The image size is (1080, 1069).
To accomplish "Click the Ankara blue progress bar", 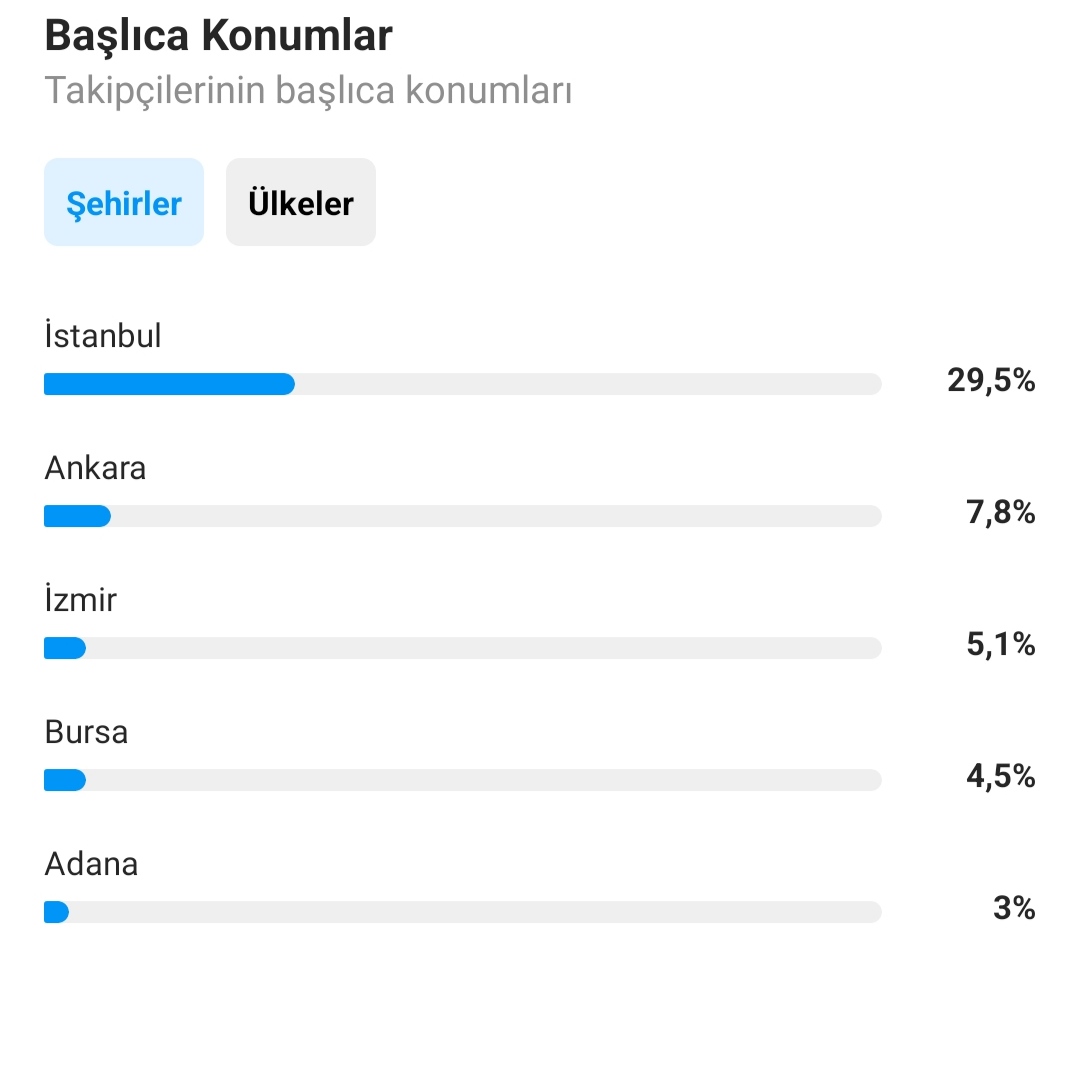I will tap(77, 516).
